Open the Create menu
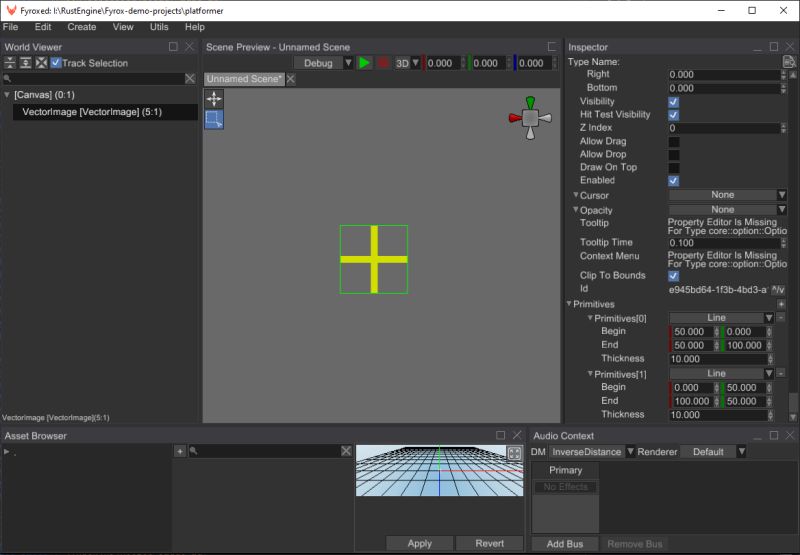 82,27
